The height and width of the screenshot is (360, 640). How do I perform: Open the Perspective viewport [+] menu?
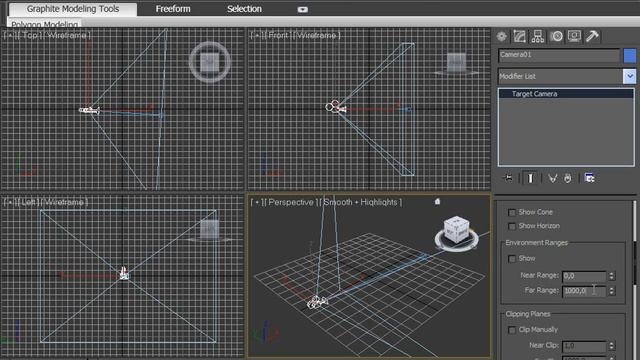tap(257, 202)
